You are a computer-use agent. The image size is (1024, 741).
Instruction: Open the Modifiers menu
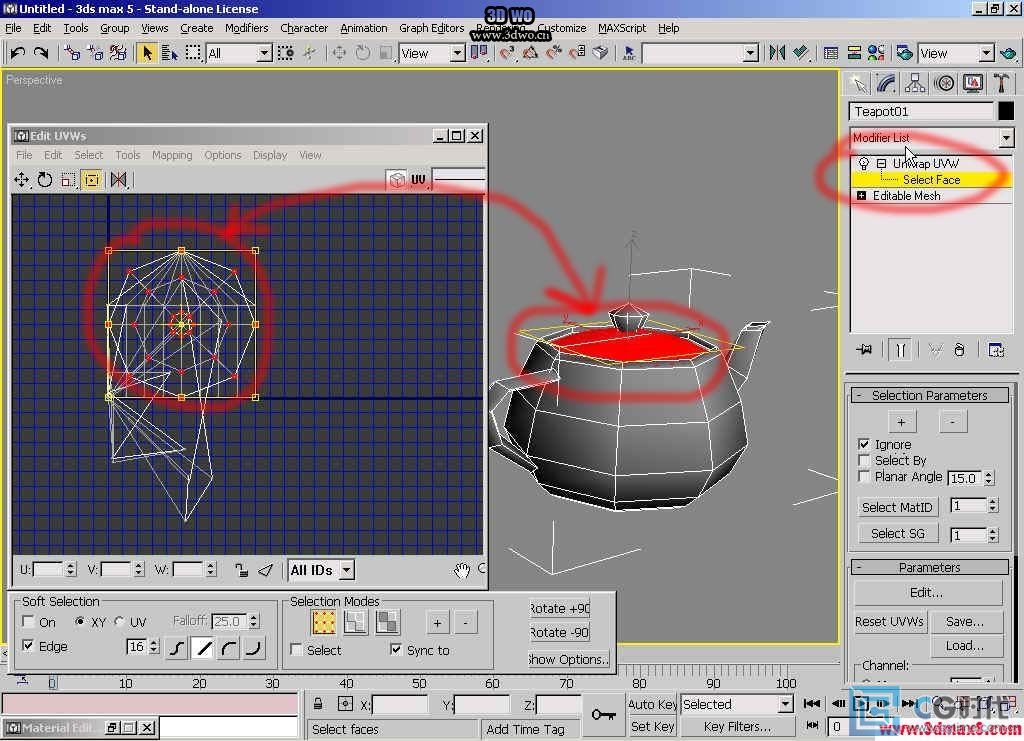(x=246, y=28)
